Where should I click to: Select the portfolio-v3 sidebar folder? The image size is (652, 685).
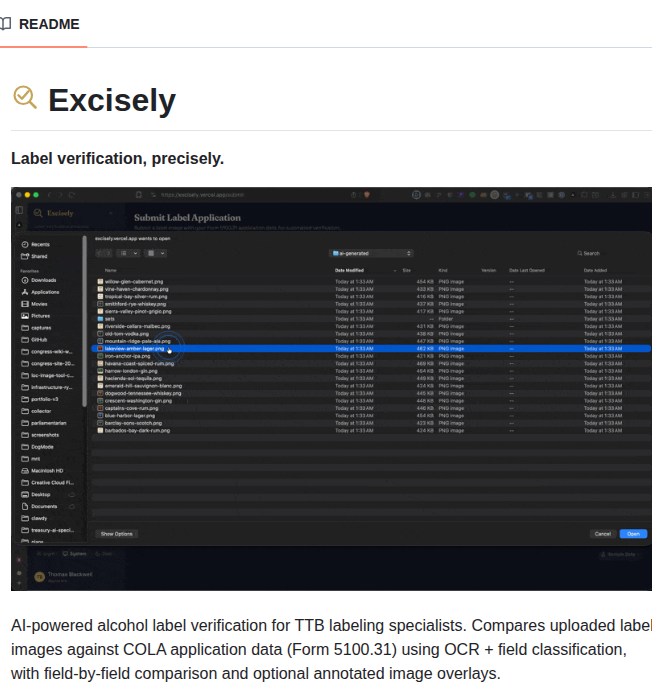coord(45,399)
